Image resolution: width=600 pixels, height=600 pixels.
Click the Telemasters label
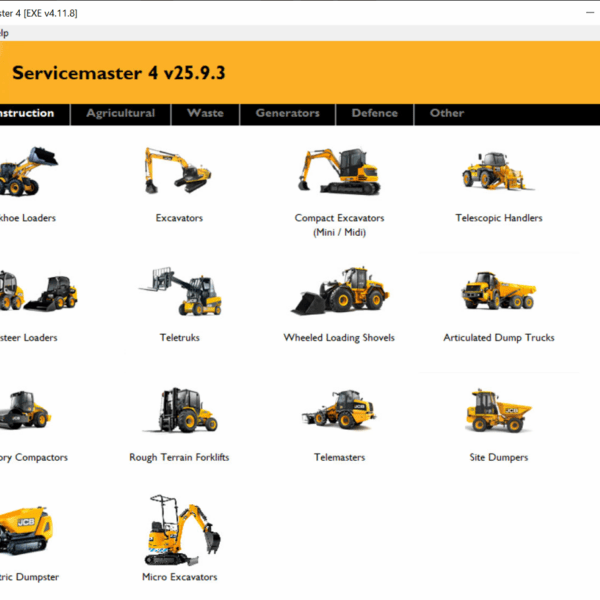339,457
